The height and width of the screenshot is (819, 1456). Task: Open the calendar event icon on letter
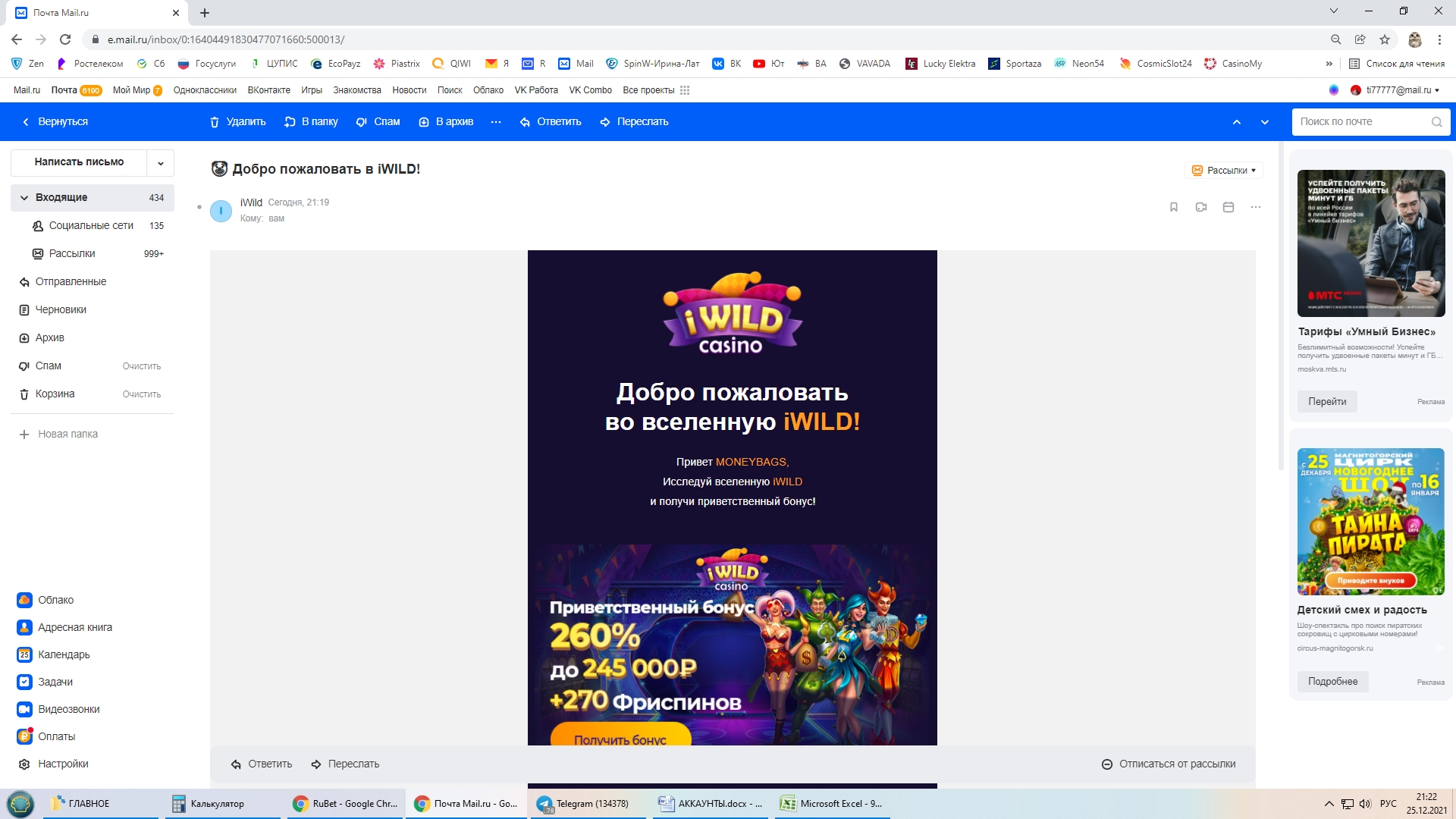tap(1228, 207)
